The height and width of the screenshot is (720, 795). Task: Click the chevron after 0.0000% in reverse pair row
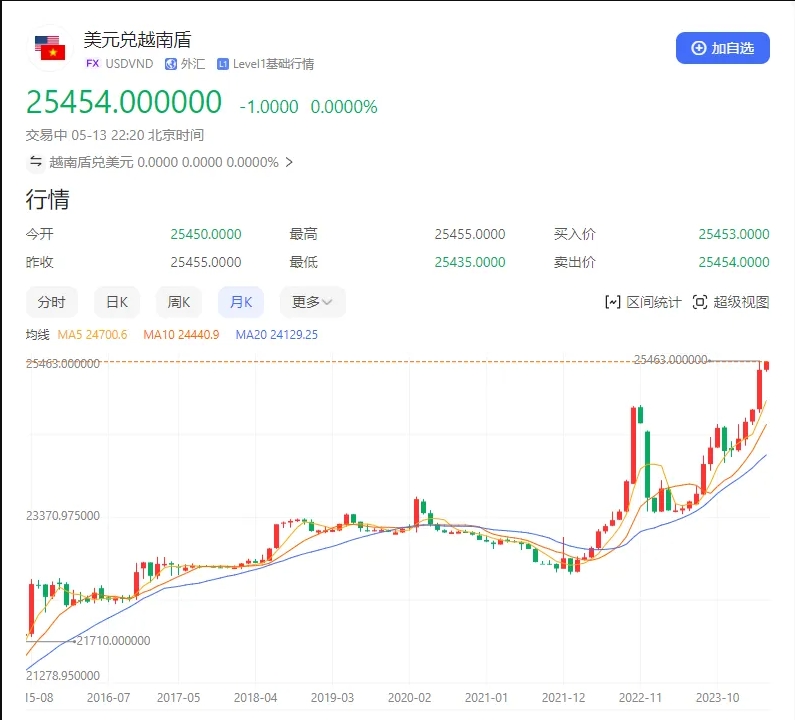coord(289,162)
